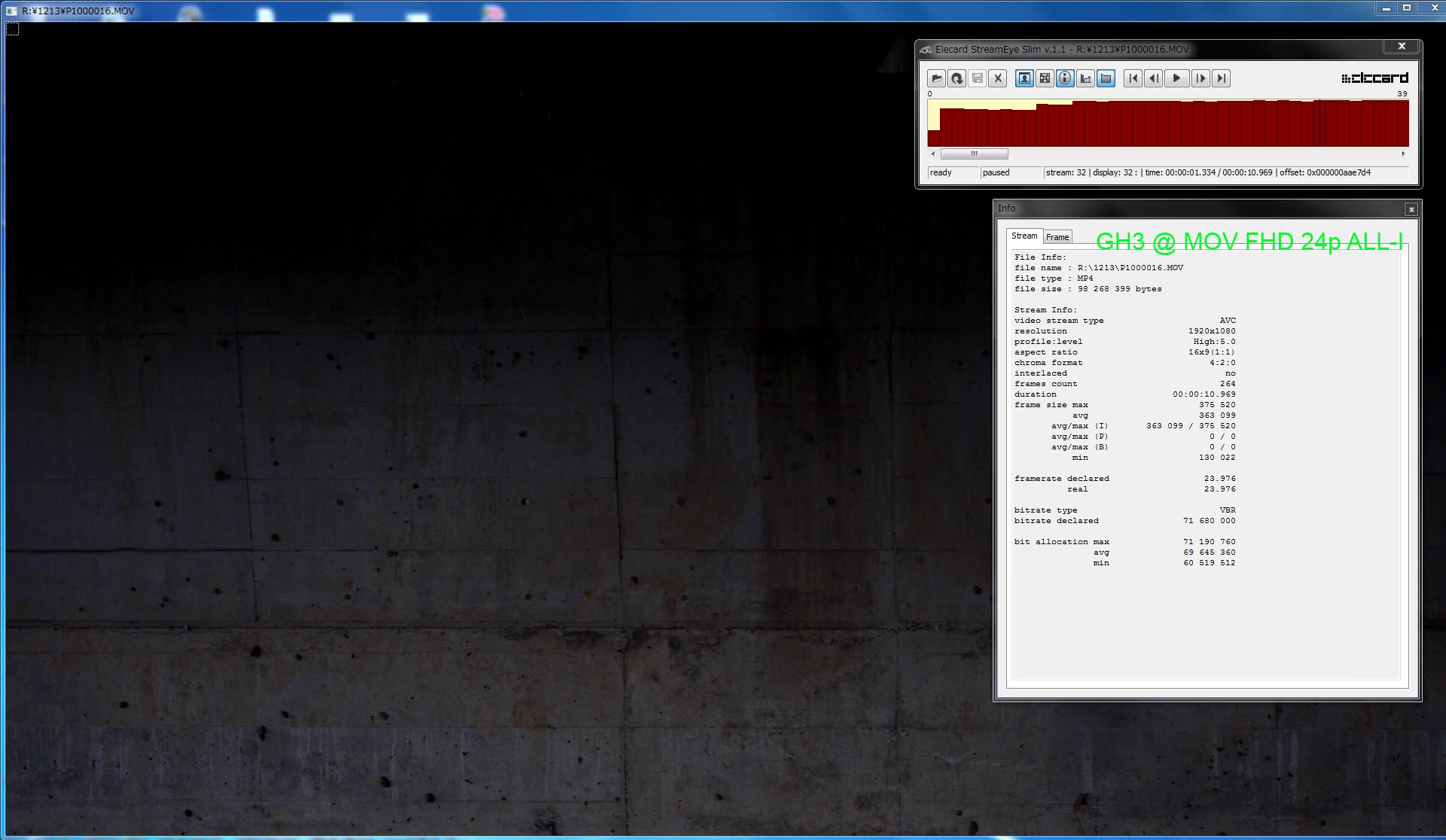This screenshot has height=840, width=1446.
Task: Select the Stream tab
Action: coord(1023,236)
